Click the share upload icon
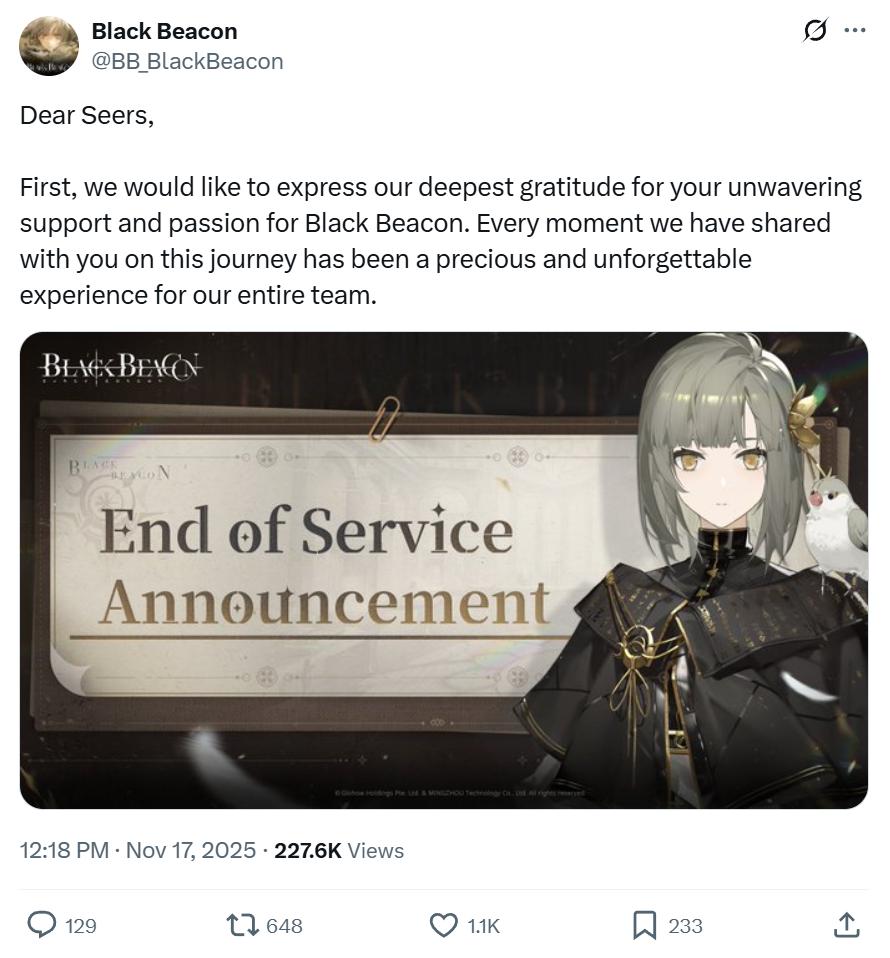The width and height of the screenshot is (890, 958). tap(847, 925)
